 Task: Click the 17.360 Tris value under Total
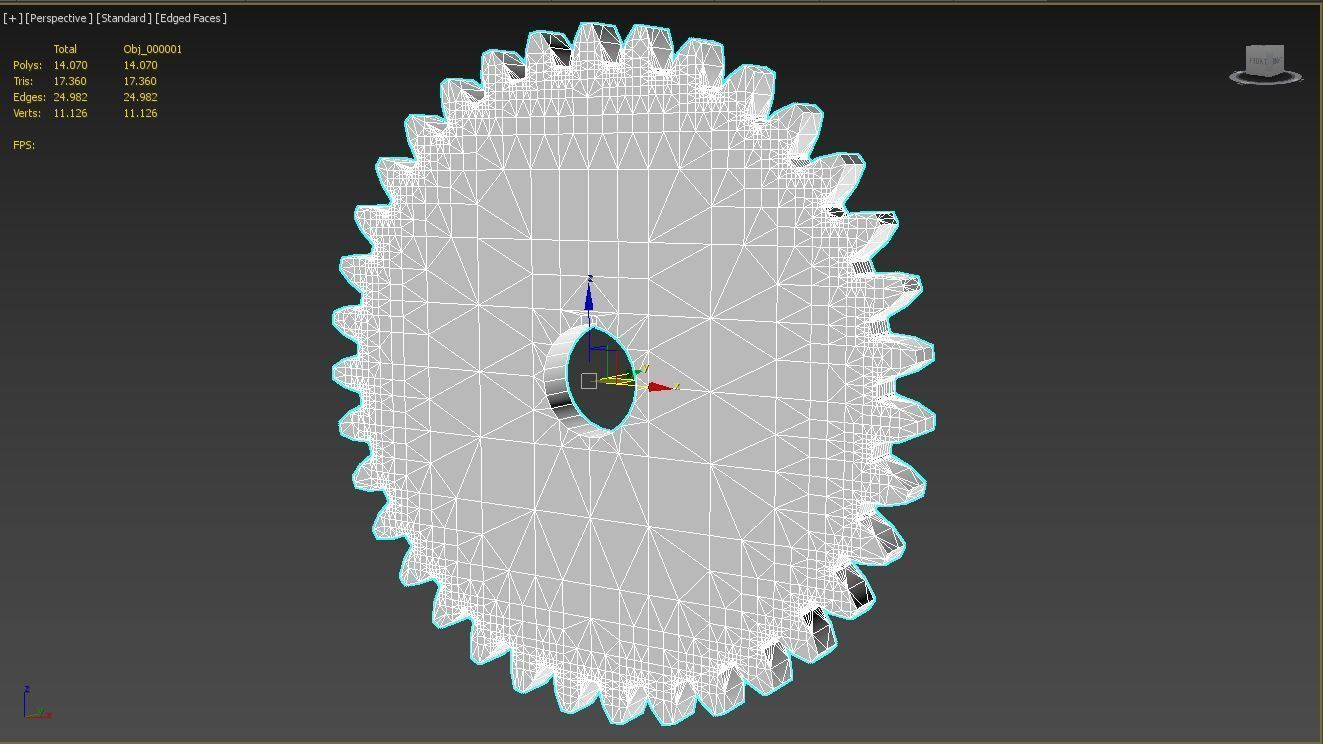(x=70, y=81)
